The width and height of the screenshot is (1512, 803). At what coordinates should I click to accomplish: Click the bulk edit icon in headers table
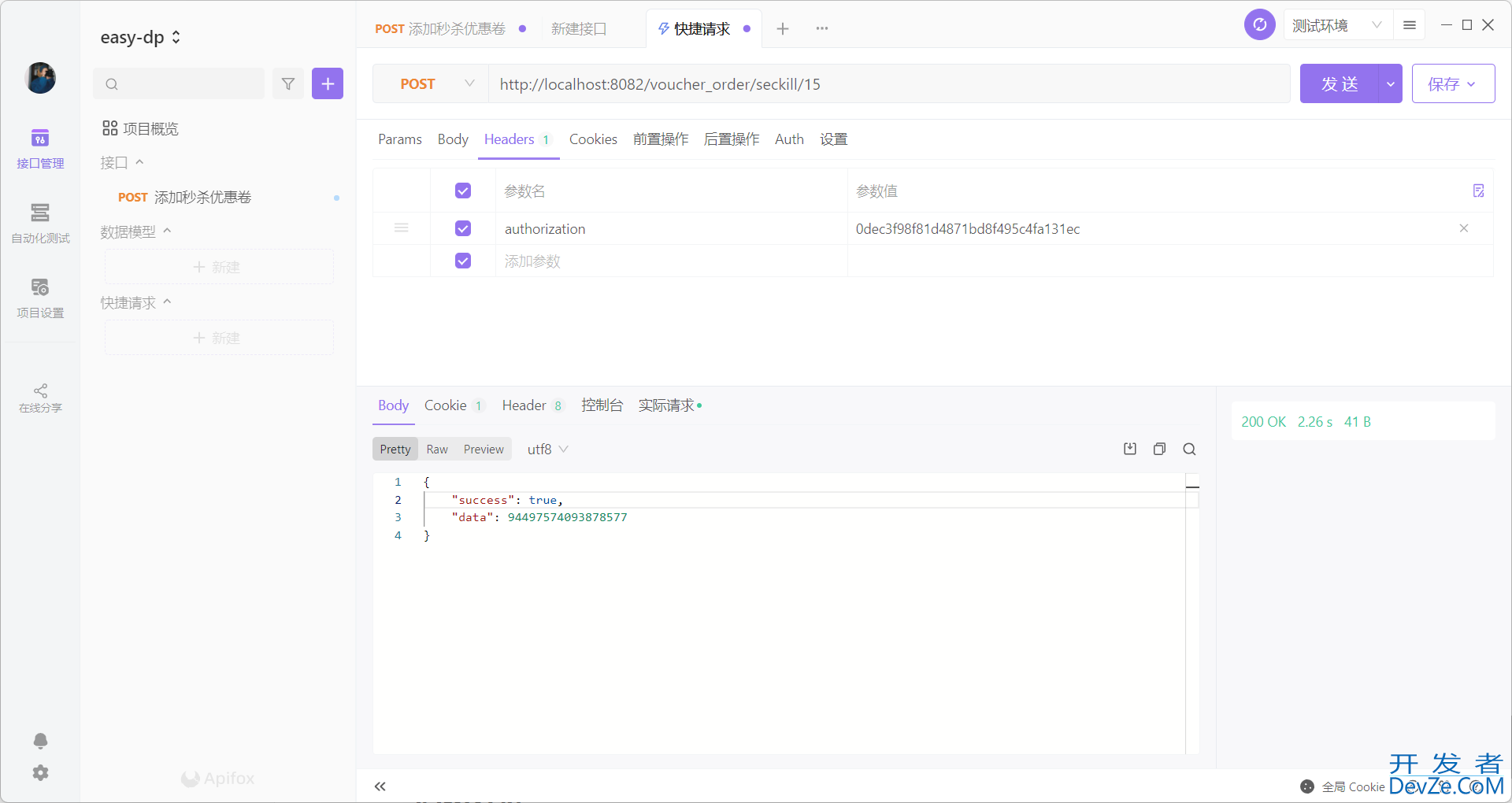click(x=1478, y=191)
